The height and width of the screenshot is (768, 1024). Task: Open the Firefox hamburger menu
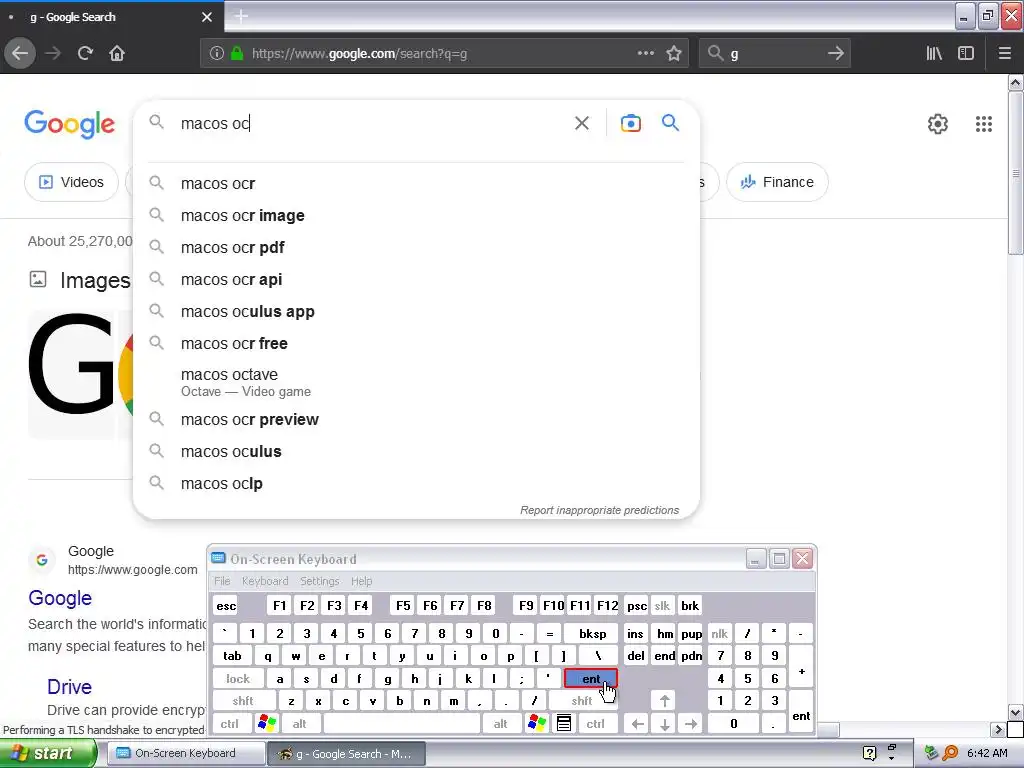coord(1005,54)
